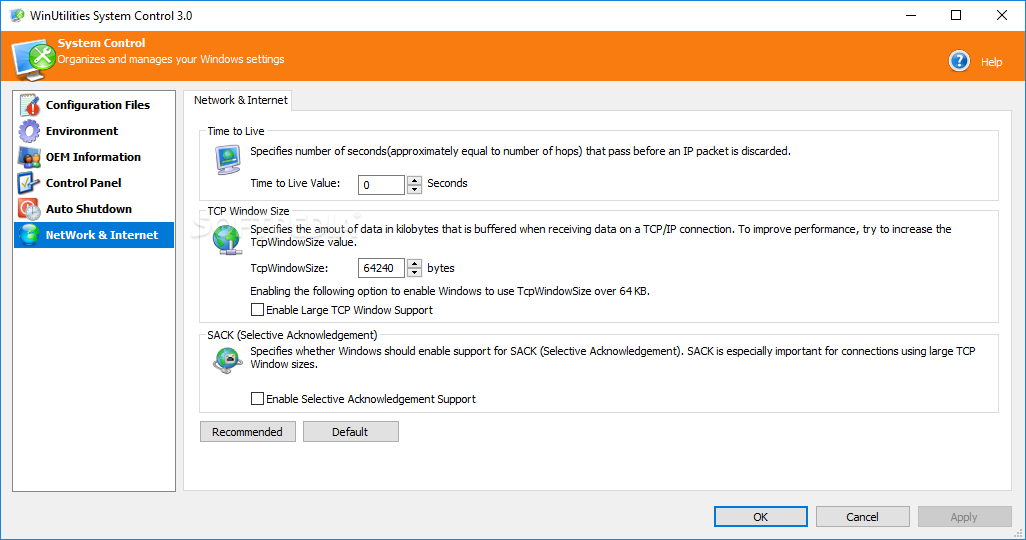Confirm settings with the OK button

(x=760, y=516)
